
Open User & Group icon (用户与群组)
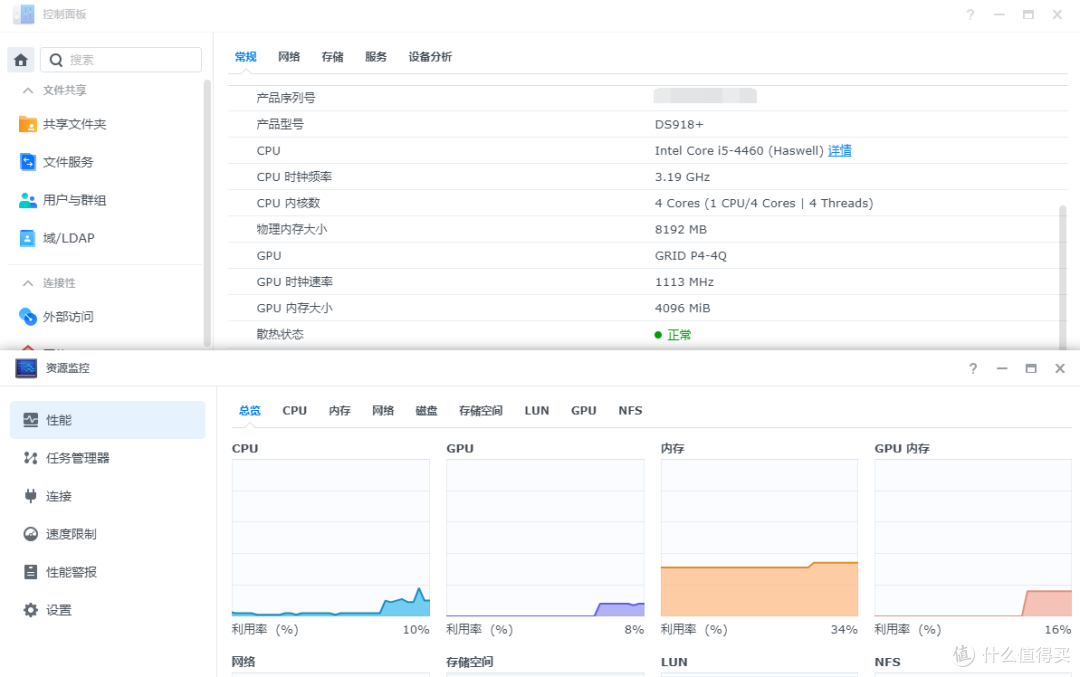[x=28, y=200]
